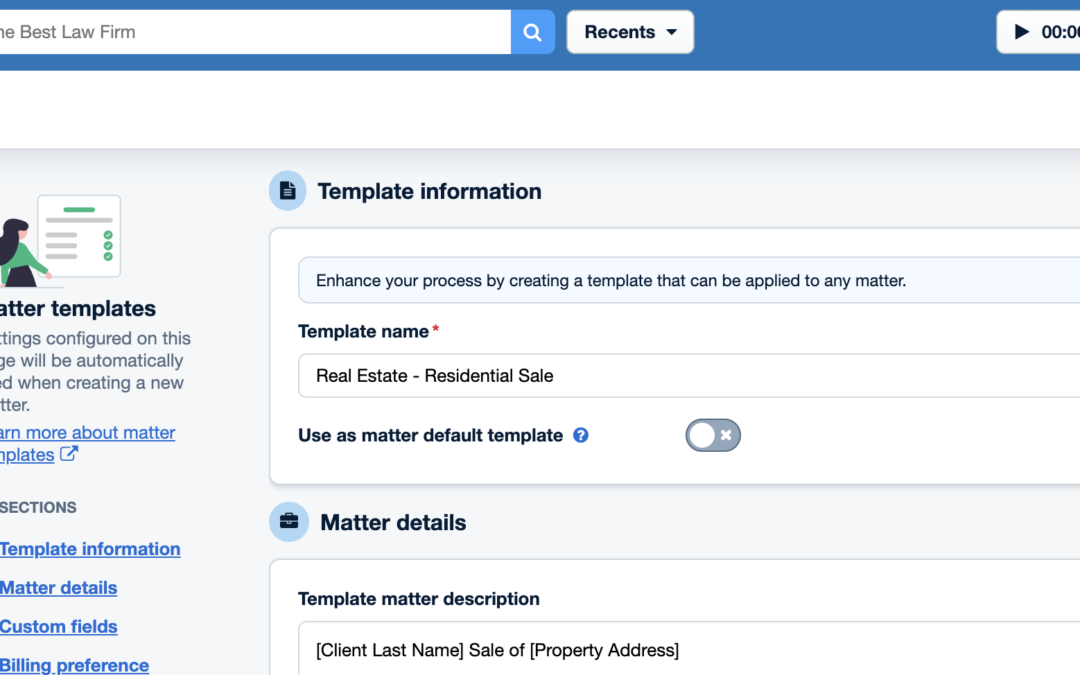Click the search magnifying glass icon

(x=532, y=31)
